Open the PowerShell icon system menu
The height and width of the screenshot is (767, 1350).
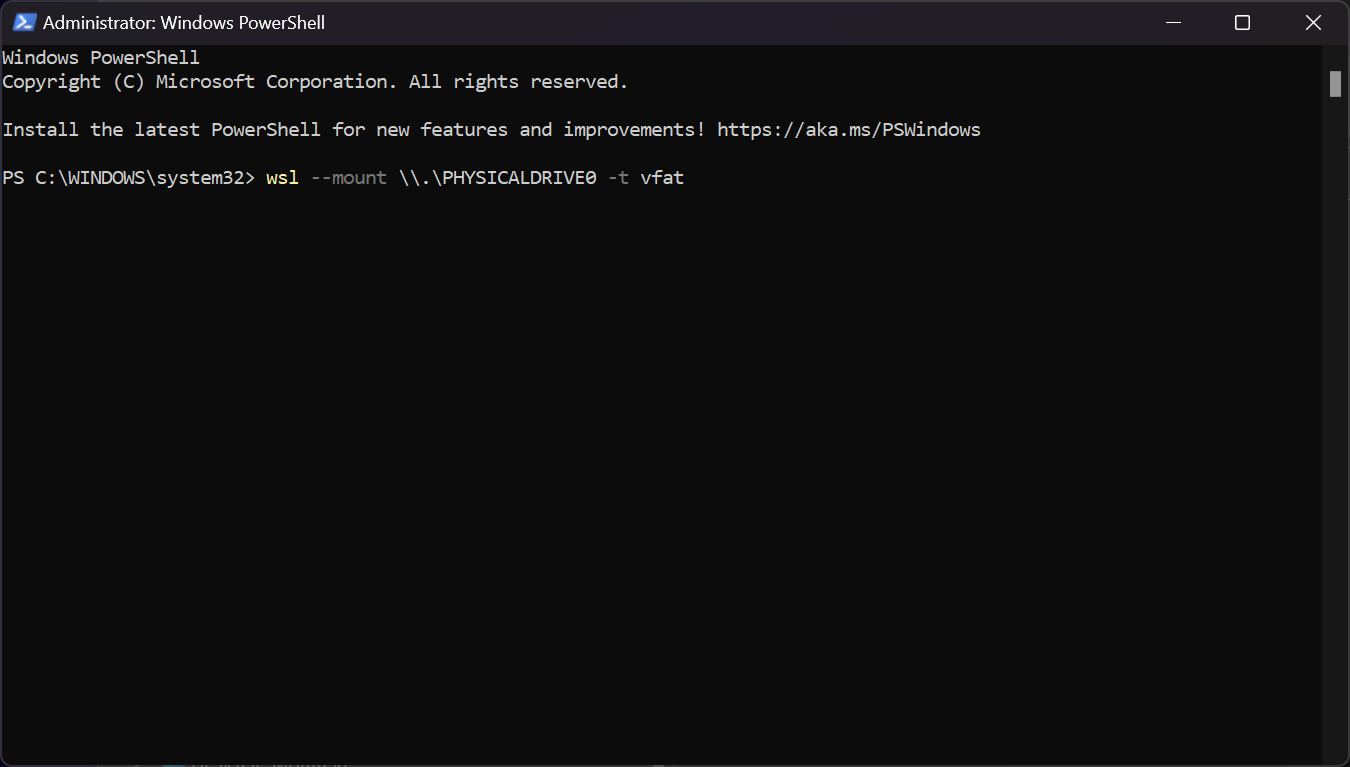(x=25, y=22)
